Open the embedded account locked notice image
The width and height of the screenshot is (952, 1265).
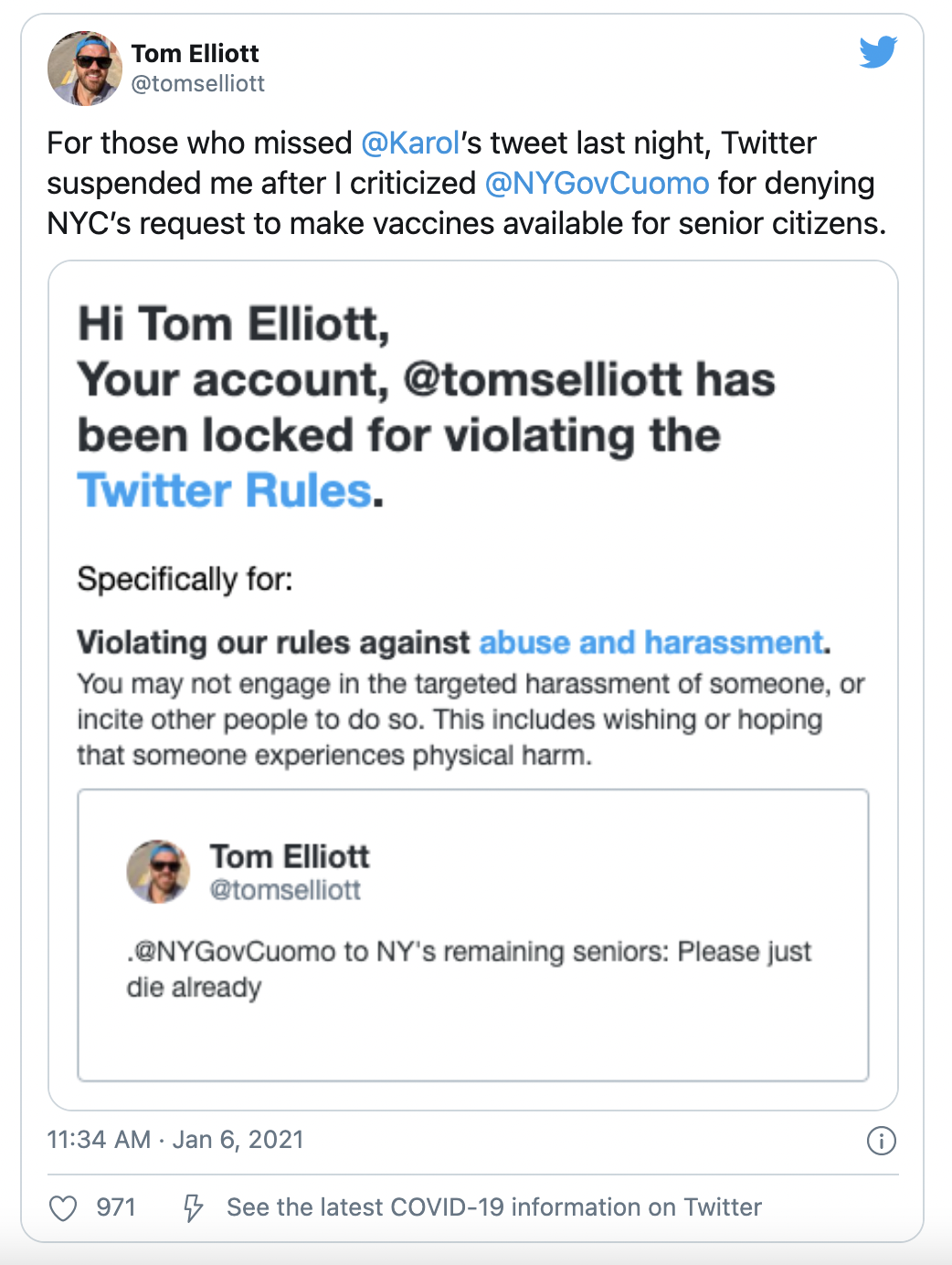(473, 686)
